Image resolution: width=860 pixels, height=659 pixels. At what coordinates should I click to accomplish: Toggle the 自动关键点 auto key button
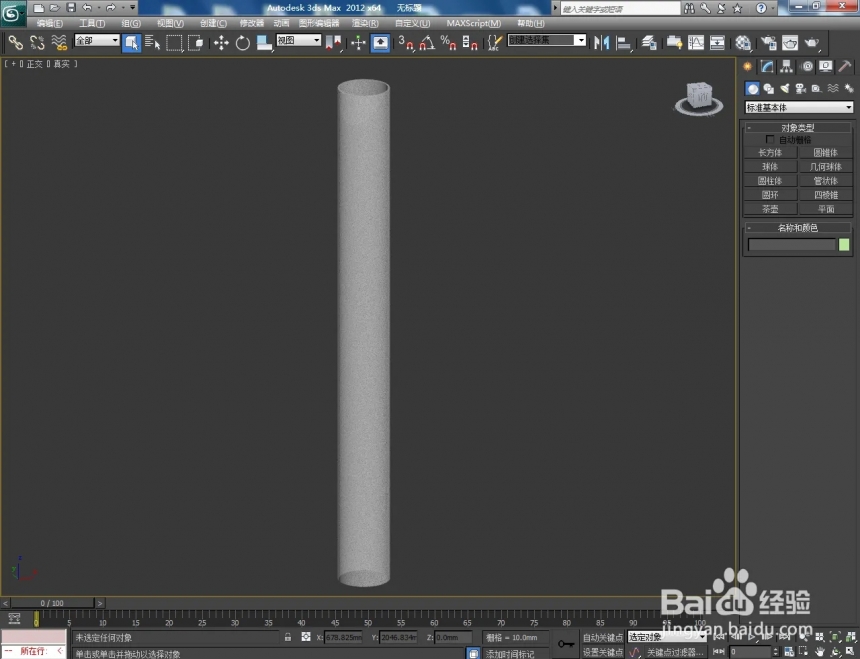(x=603, y=638)
